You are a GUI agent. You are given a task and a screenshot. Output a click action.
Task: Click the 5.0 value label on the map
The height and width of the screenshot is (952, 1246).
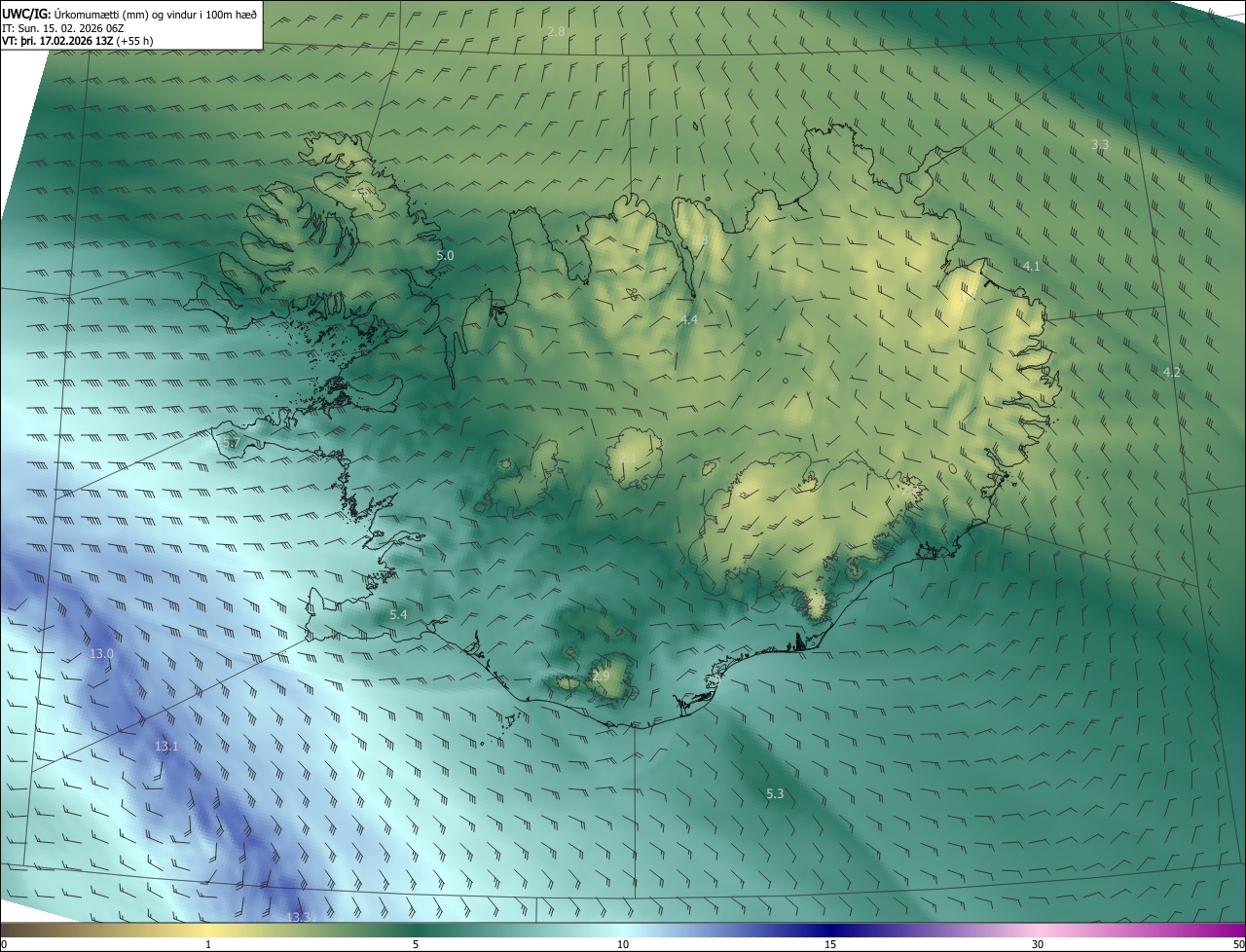tap(445, 255)
